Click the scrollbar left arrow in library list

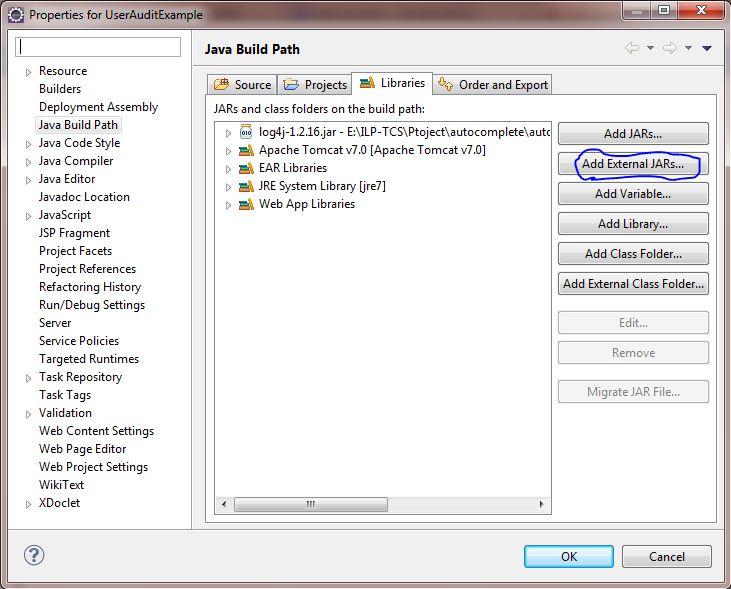pos(224,504)
